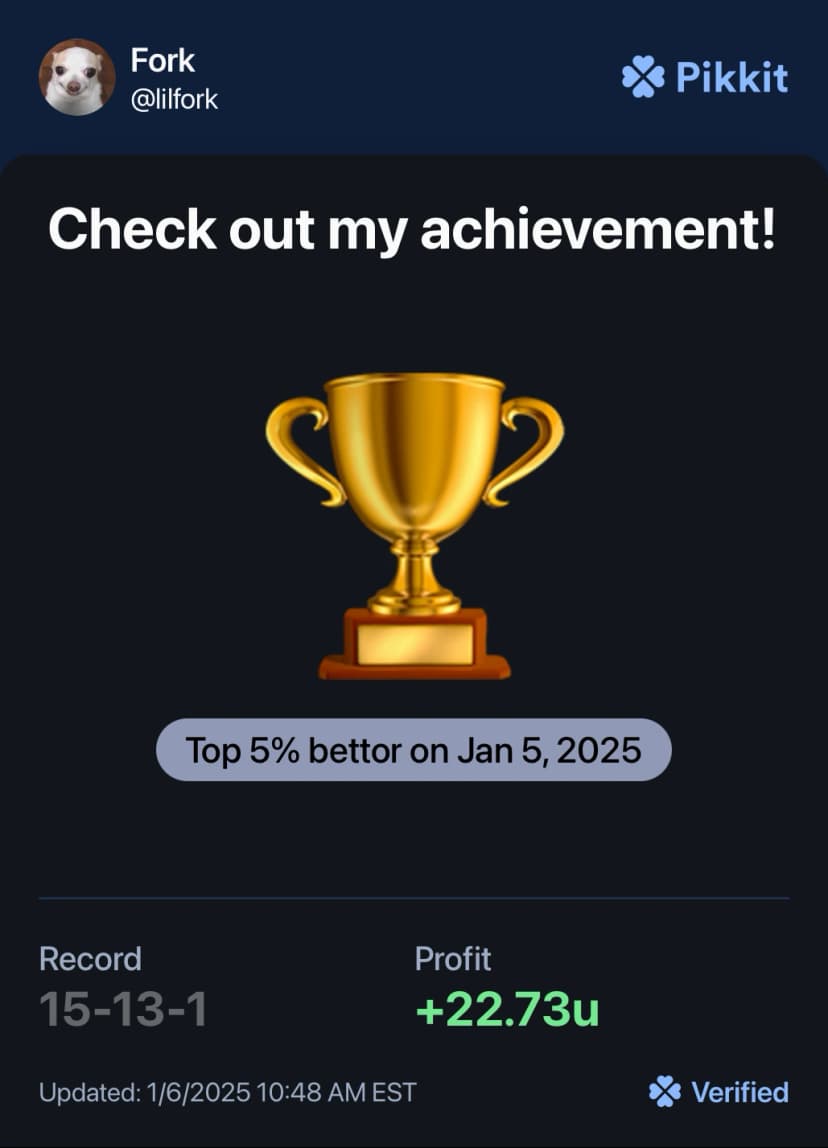Tap the Fork display name
Image resolution: width=828 pixels, height=1148 pixels.
click(163, 61)
